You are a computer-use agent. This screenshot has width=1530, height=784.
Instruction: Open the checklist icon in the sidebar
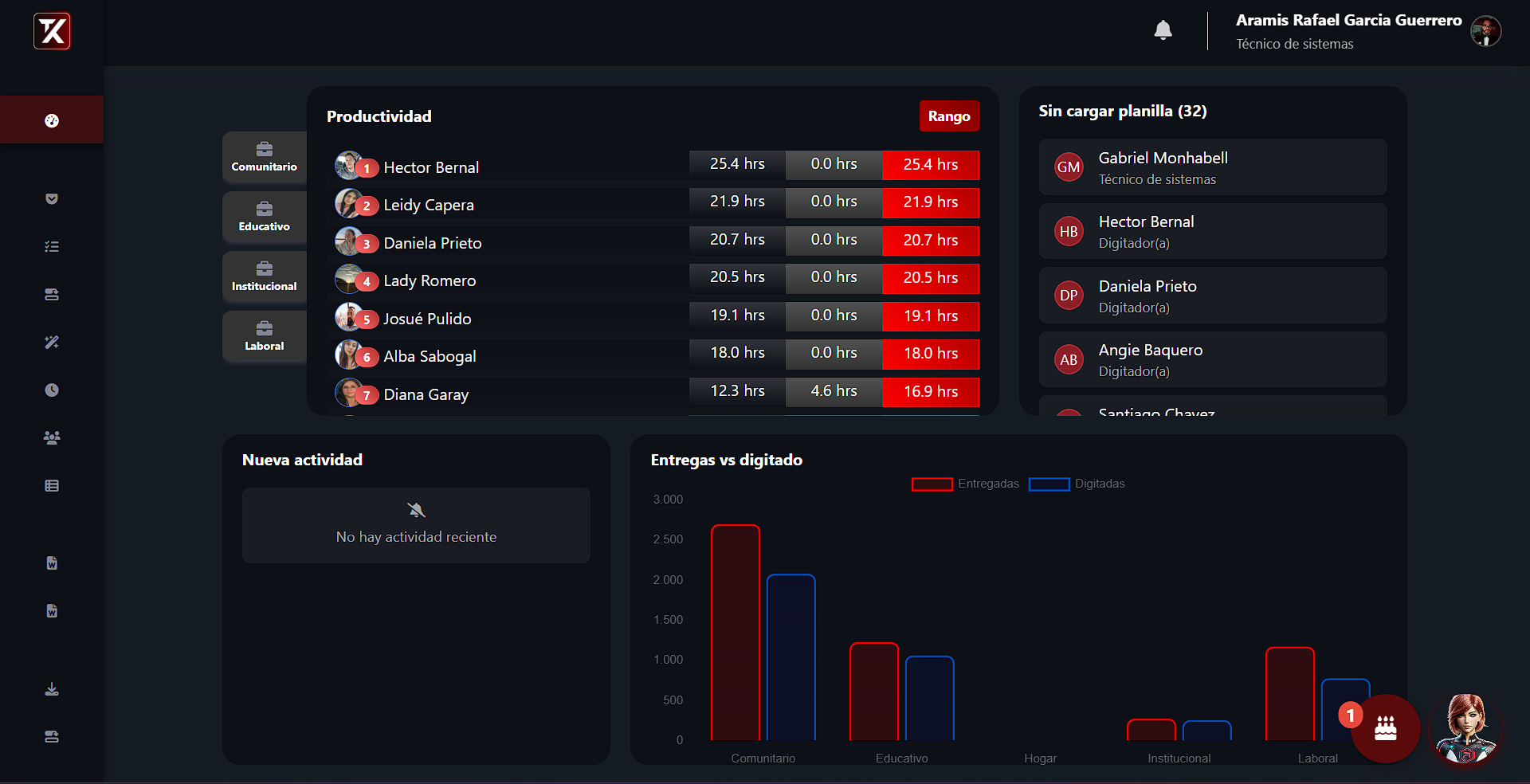click(52, 247)
